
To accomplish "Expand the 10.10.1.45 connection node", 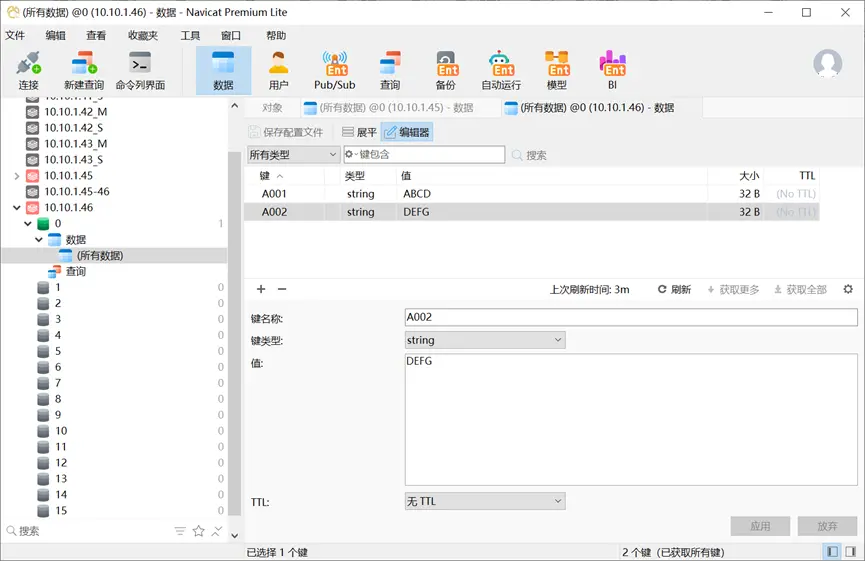I will click(17, 176).
